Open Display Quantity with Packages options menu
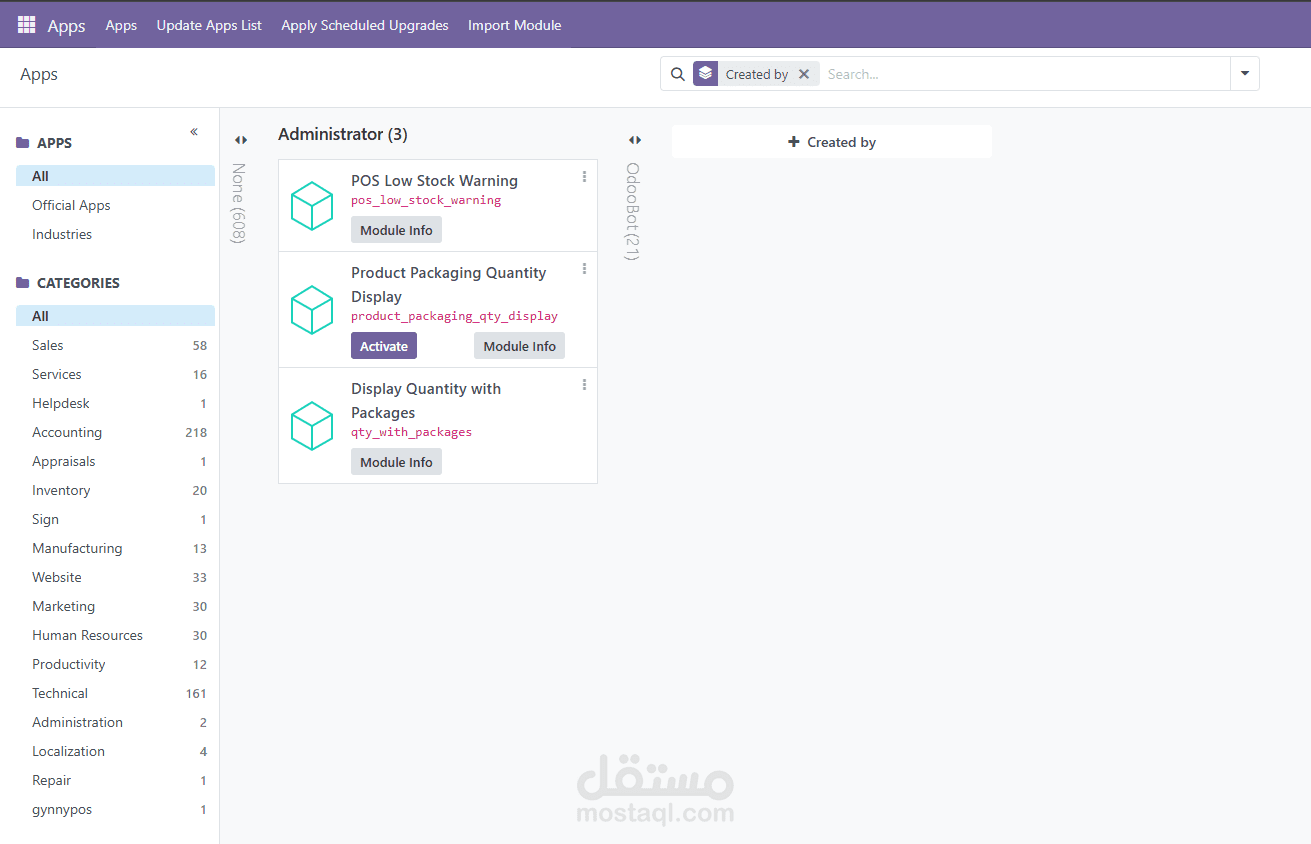This screenshot has width=1311, height=844. click(x=585, y=385)
